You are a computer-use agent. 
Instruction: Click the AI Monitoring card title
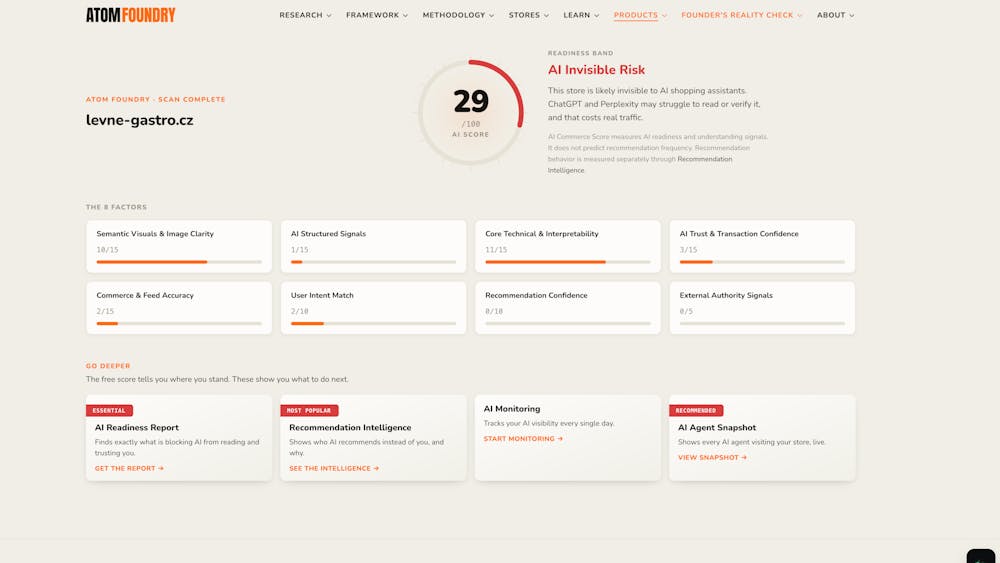pyautogui.click(x=511, y=409)
